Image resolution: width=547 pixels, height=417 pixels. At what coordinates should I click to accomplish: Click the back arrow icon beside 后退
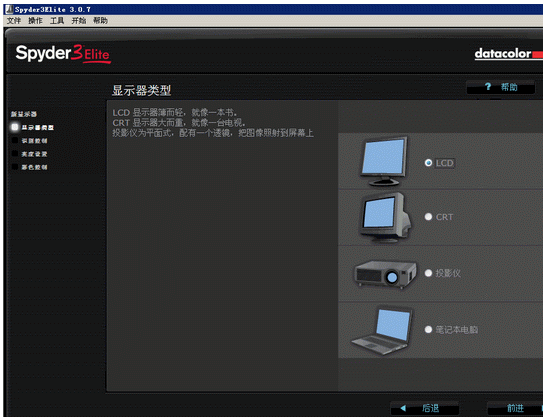click(403, 408)
